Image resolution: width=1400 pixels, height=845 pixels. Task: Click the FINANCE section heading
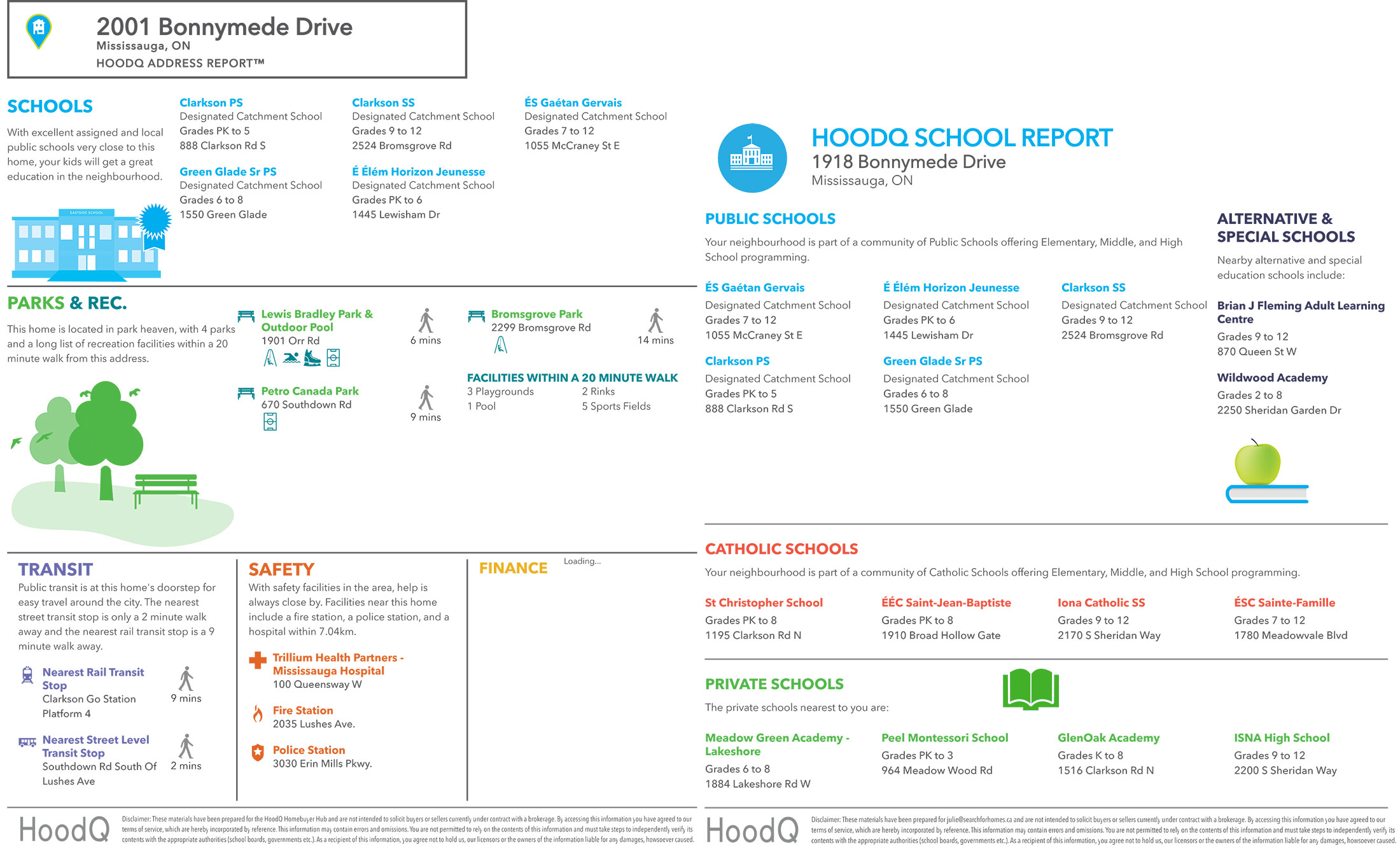coord(514,568)
